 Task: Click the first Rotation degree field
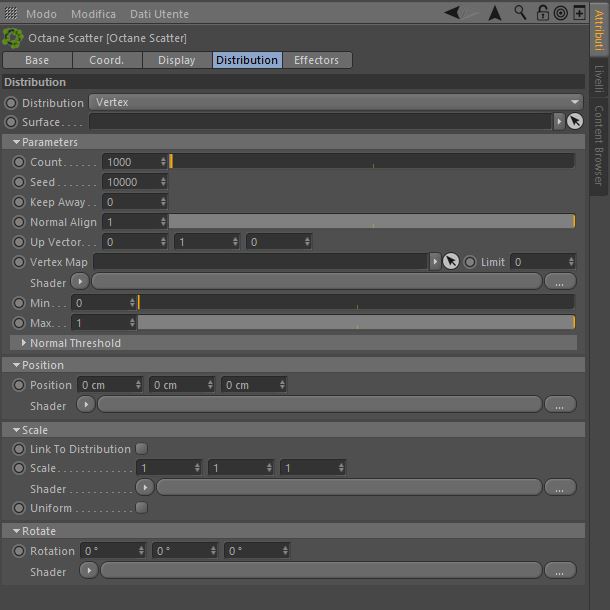point(113,550)
